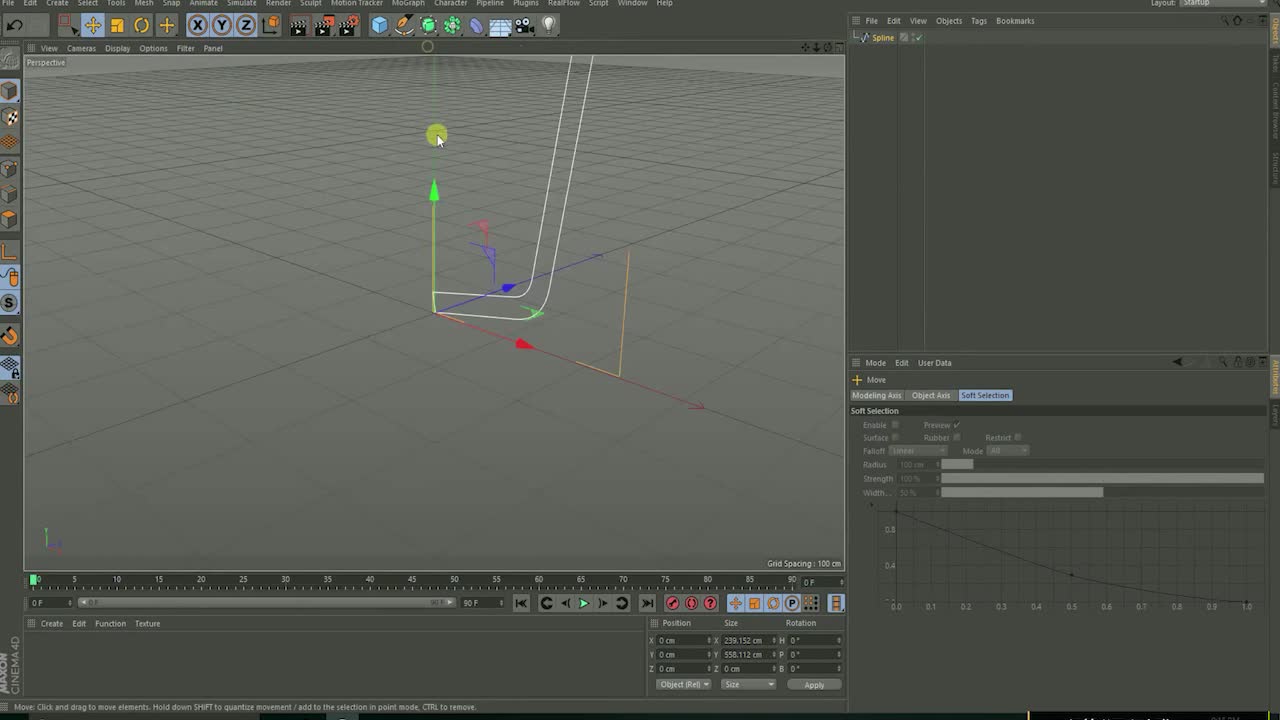Adjust the Strength slider
This screenshot has height=720, width=1280.
[1102, 479]
